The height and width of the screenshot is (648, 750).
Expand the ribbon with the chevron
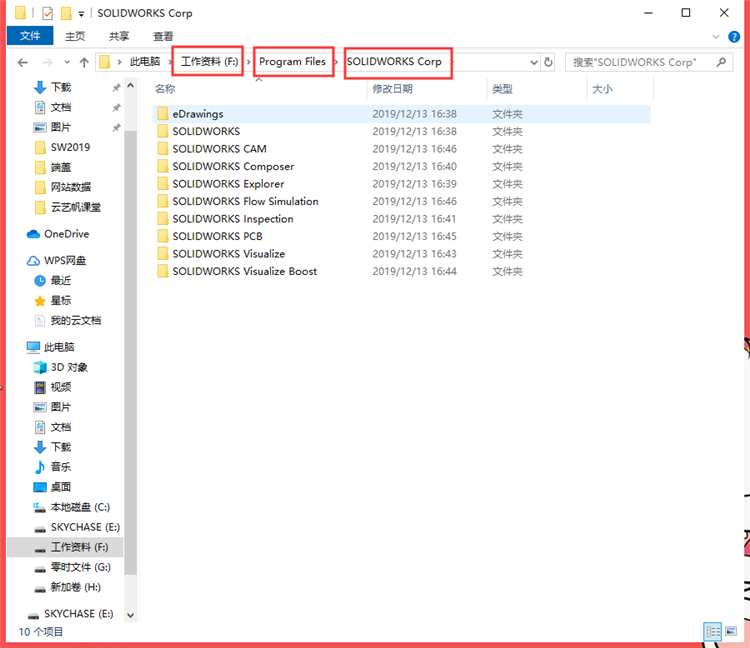tap(716, 37)
